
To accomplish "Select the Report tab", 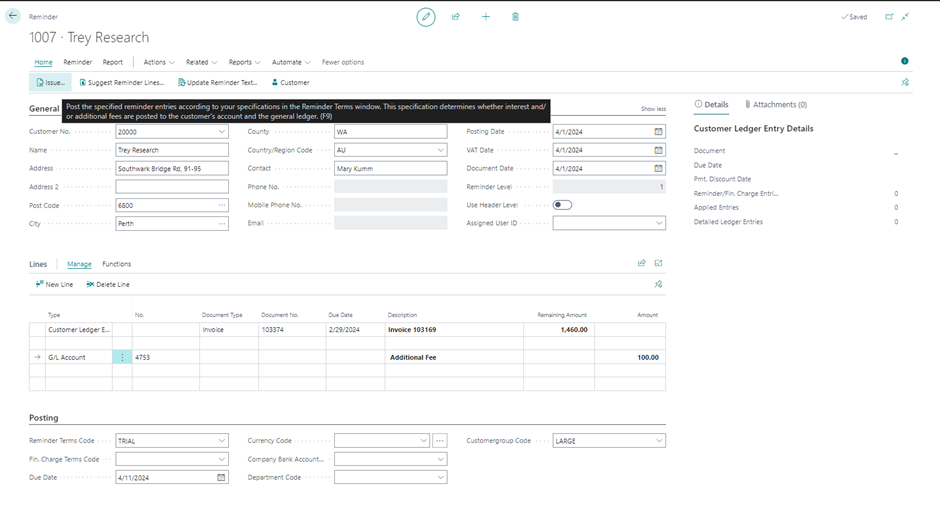I will [x=113, y=62].
